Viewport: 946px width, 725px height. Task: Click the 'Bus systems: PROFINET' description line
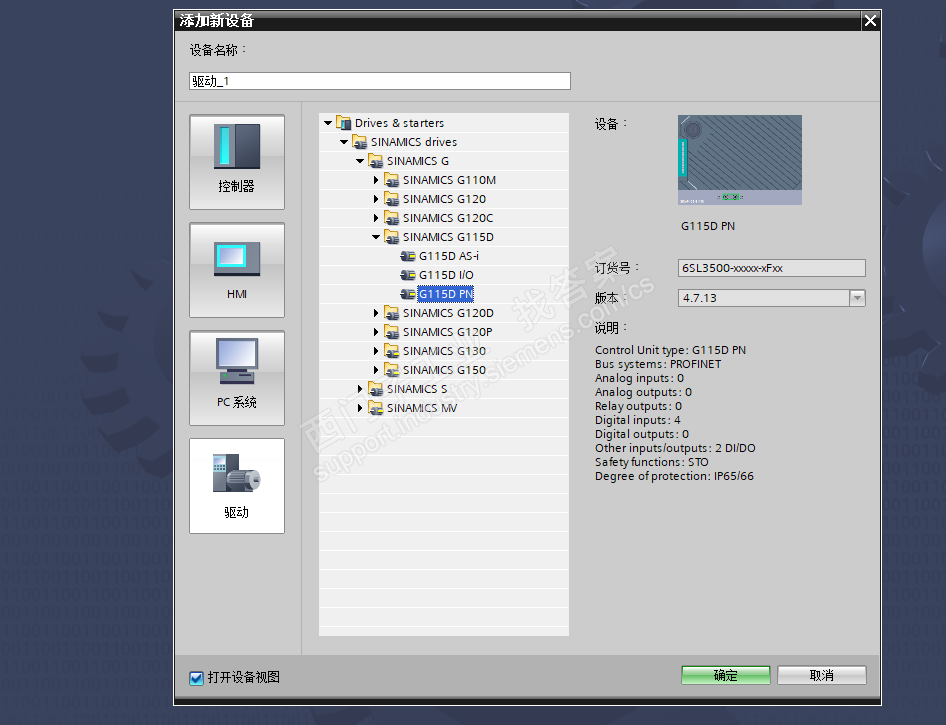pos(658,364)
